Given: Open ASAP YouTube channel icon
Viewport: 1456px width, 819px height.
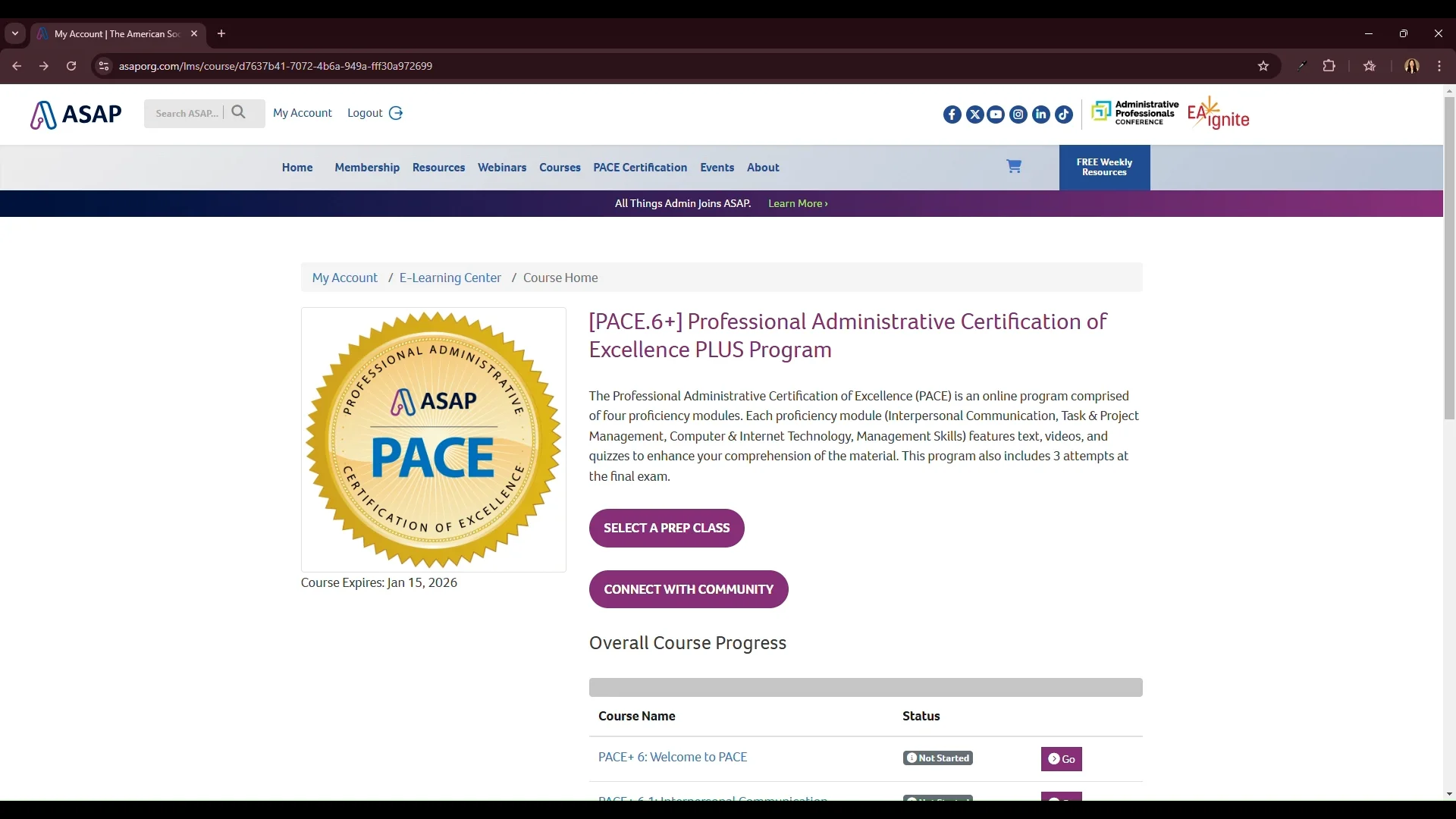Looking at the screenshot, I should tap(996, 115).
